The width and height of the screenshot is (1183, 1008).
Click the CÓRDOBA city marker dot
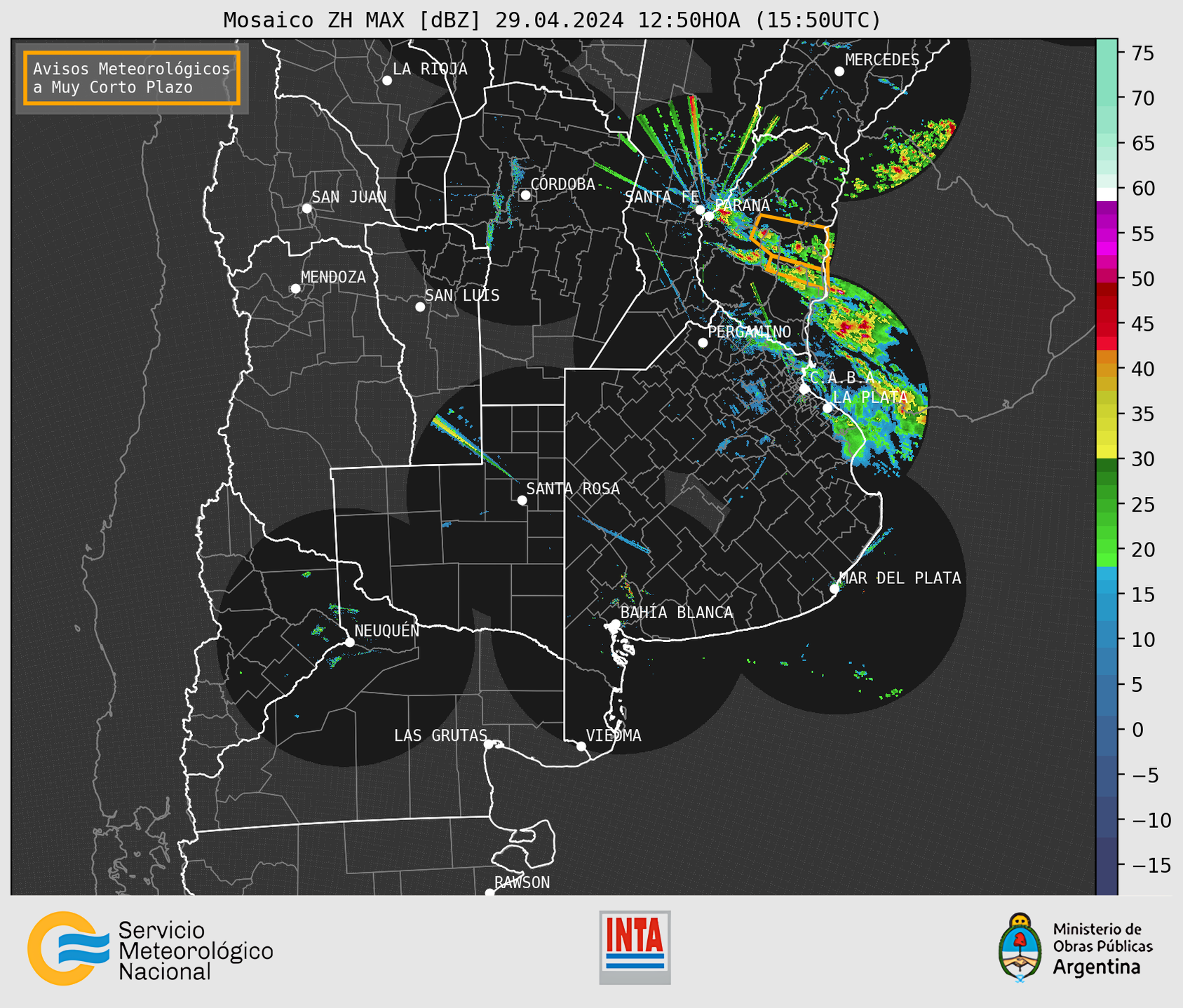tap(525, 195)
